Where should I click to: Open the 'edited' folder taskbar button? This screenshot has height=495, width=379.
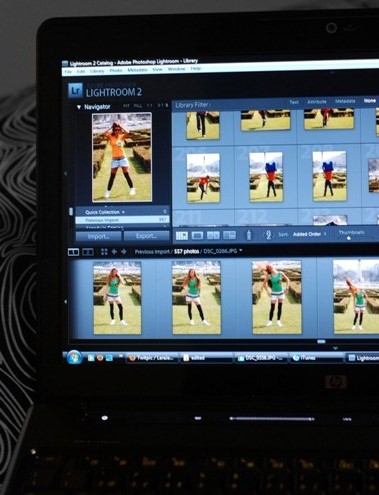click(206, 358)
